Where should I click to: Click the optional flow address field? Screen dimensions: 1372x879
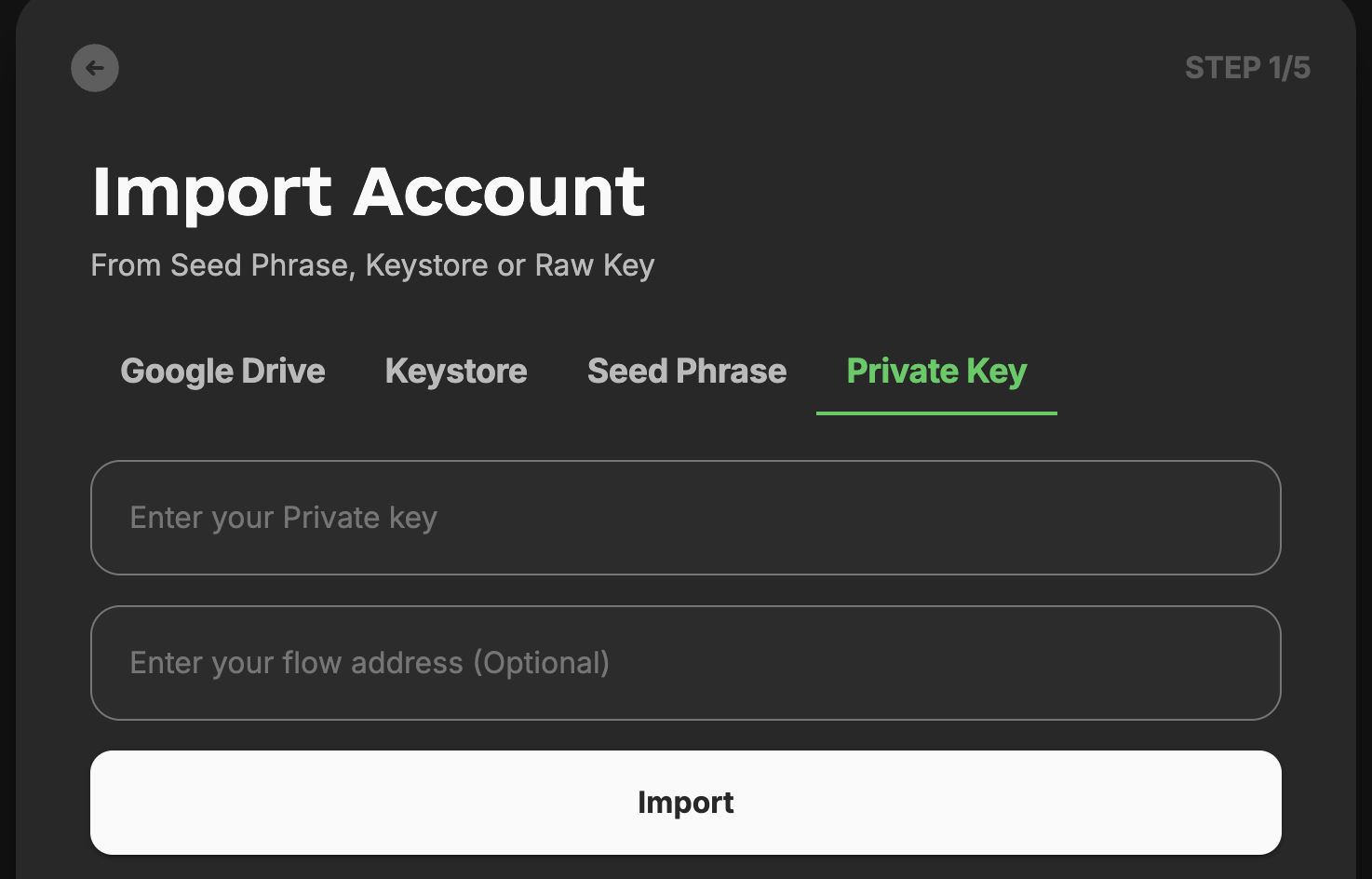[x=685, y=663]
